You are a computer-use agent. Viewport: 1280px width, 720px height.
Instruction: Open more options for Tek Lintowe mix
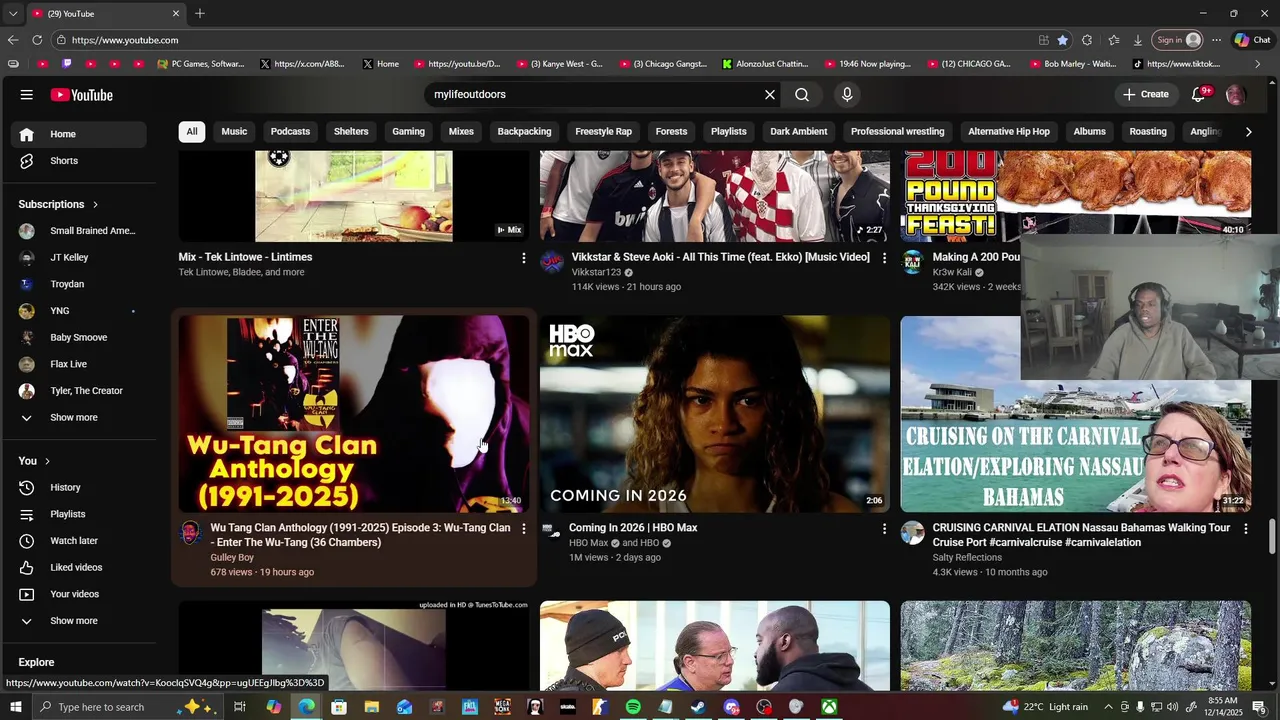523,258
